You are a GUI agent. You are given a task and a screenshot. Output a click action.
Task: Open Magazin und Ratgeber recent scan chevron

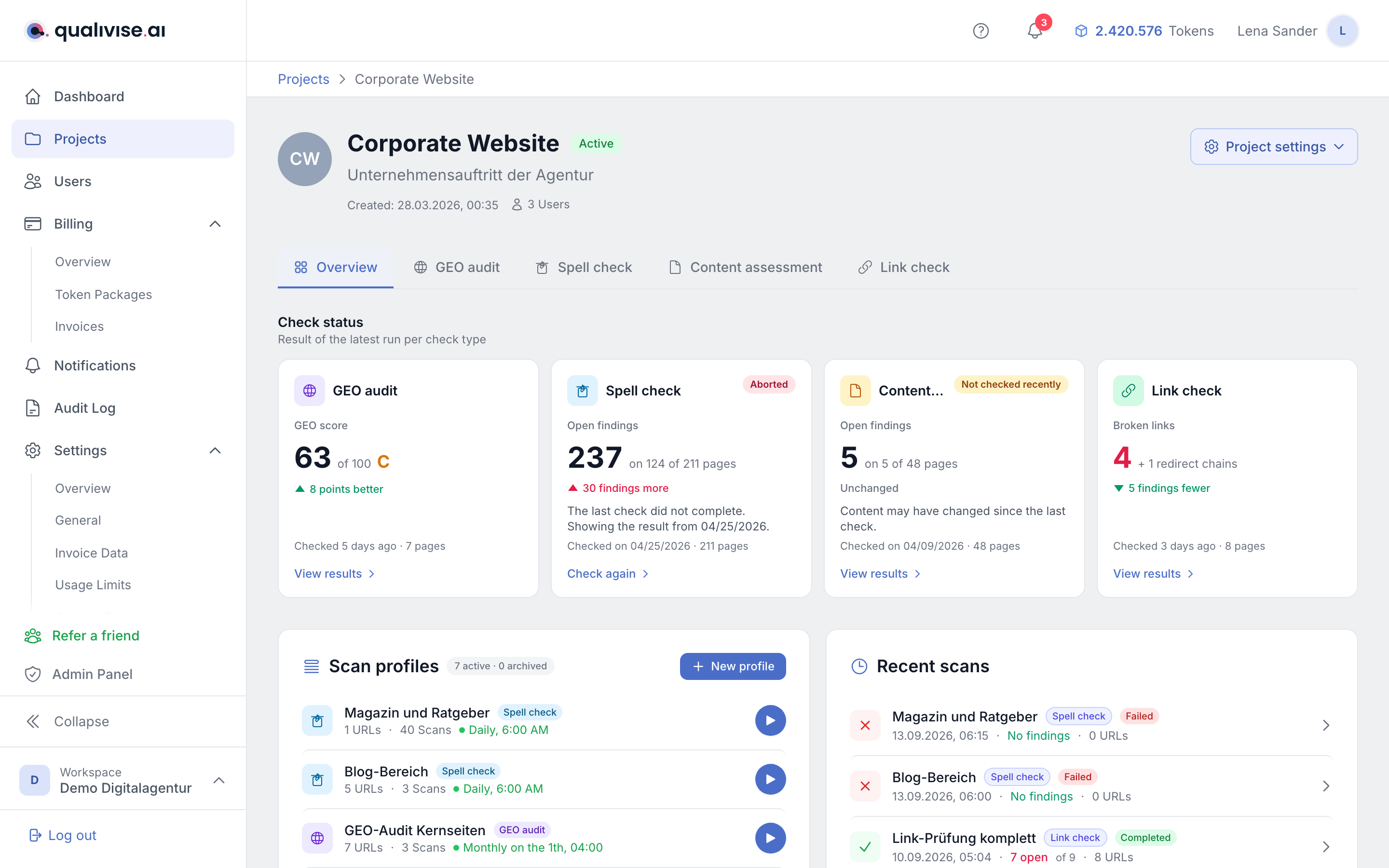(x=1326, y=726)
